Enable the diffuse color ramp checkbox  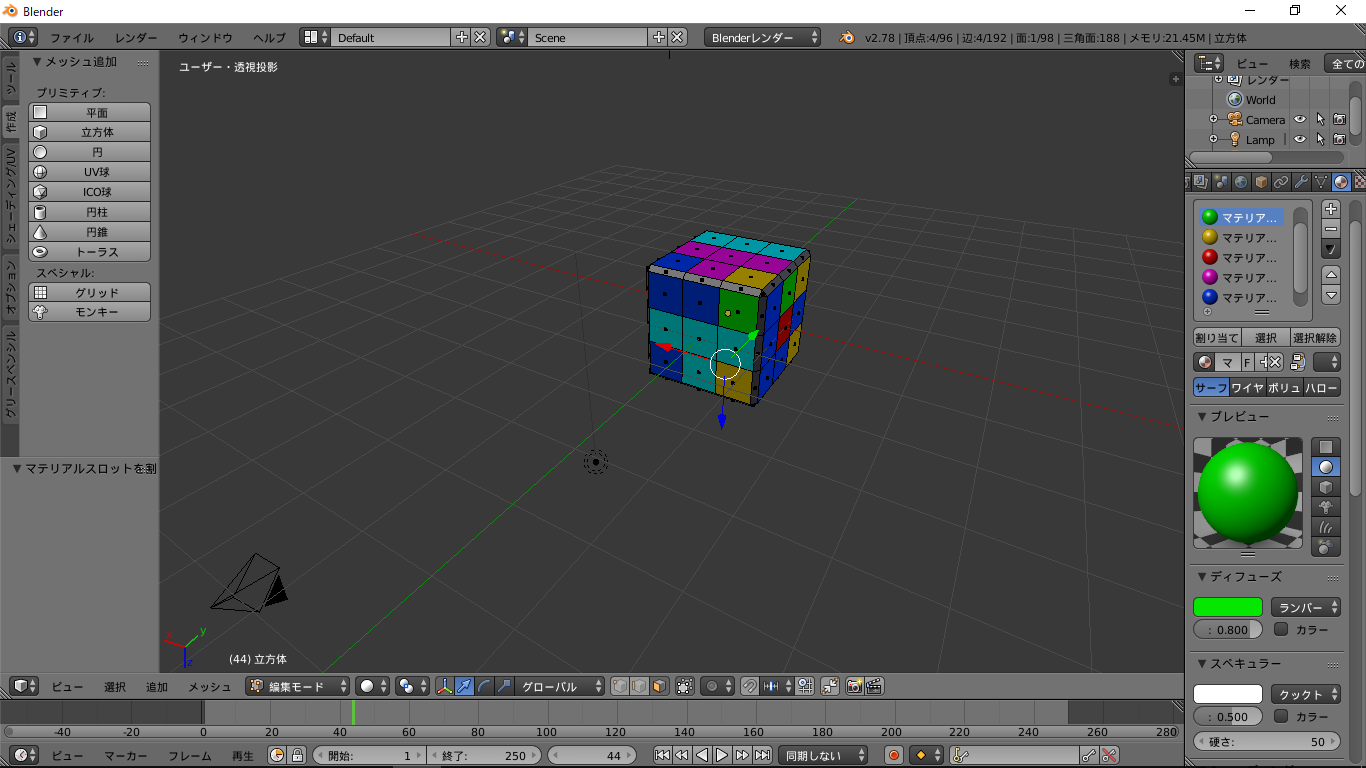point(1281,630)
